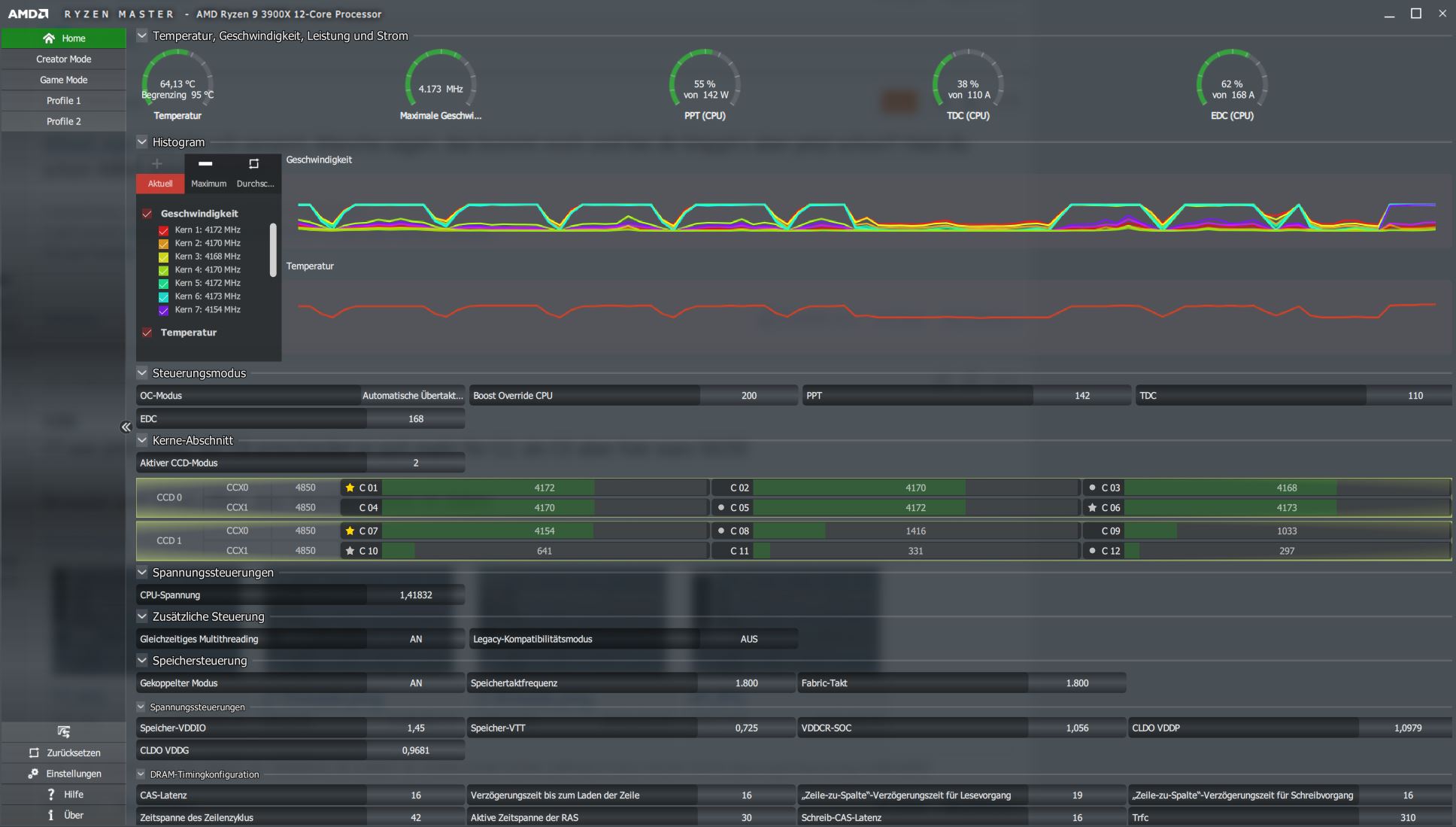The width and height of the screenshot is (1456, 827).
Task: Click Kern 7 purple color swatch
Action: pos(163,310)
